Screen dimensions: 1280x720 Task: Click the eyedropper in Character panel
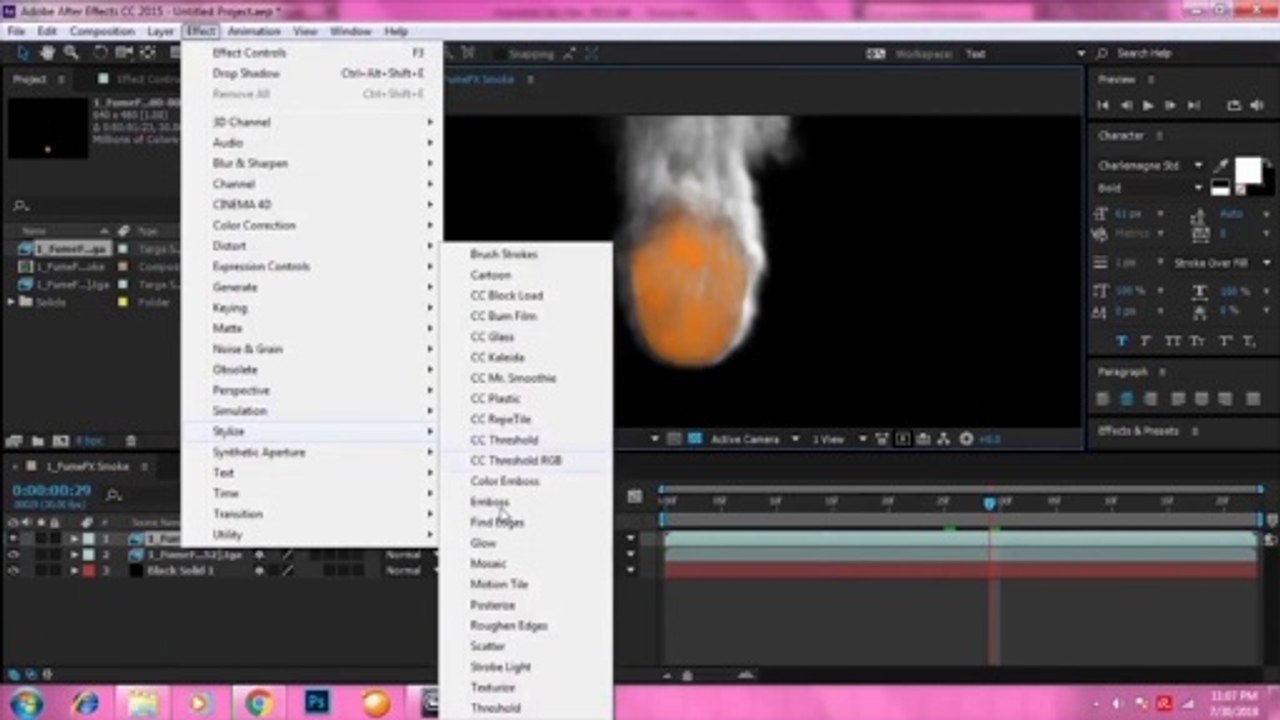[x=1221, y=165]
